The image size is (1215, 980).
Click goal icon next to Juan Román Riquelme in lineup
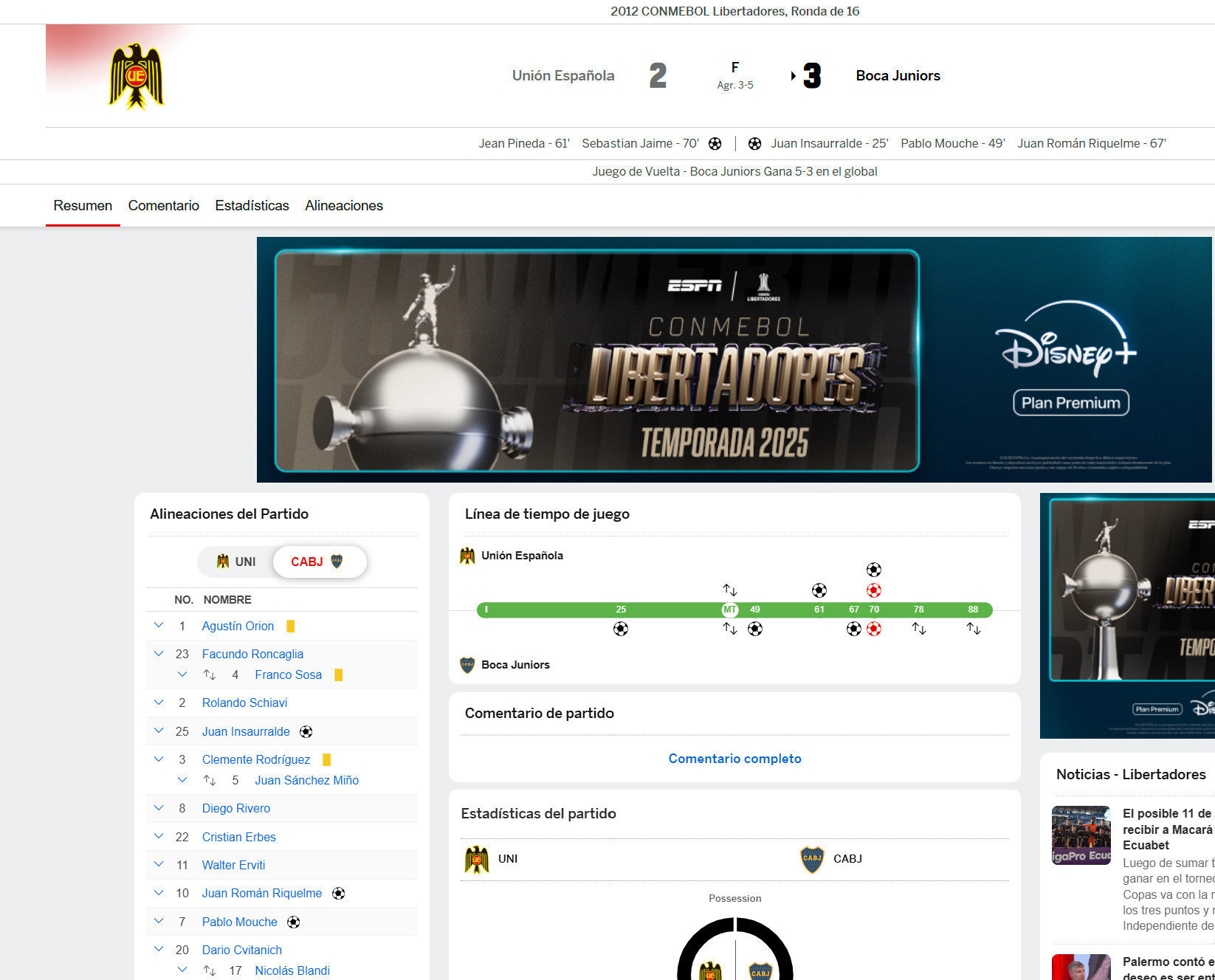(339, 894)
